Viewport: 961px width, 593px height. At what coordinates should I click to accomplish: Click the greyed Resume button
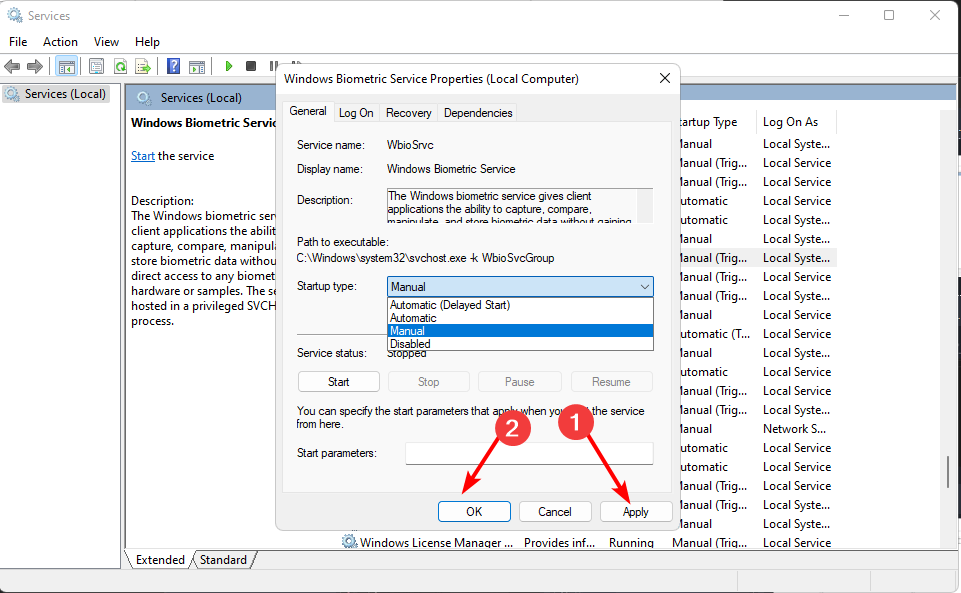[611, 382]
